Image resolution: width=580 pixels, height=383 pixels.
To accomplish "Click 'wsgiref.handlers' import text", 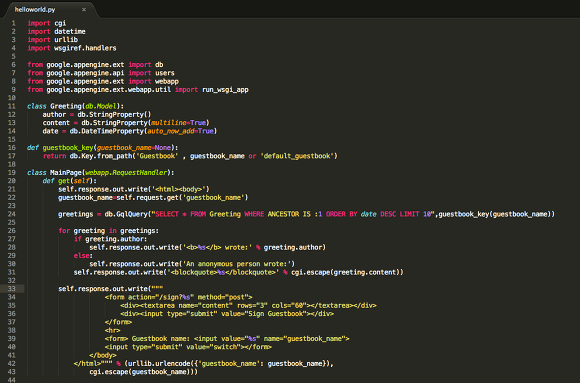I will (85, 48).
